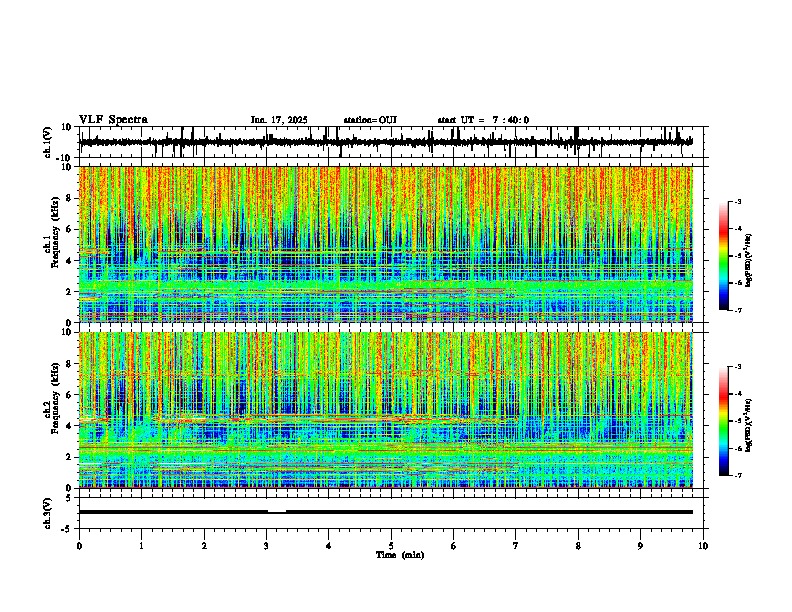Image resolution: width=792 pixels, height=612 pixels.
Task: Click the '0' tick on the time axis
Action: 79,546
